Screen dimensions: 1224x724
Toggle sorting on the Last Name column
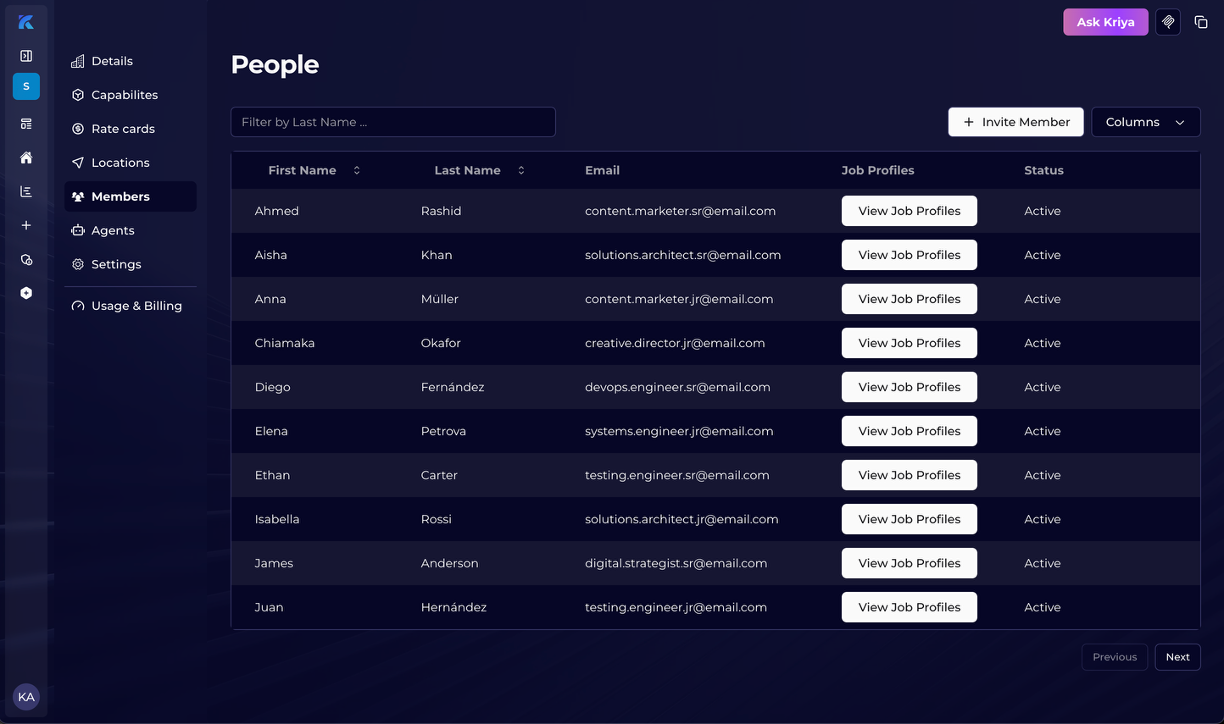(521, 170)
